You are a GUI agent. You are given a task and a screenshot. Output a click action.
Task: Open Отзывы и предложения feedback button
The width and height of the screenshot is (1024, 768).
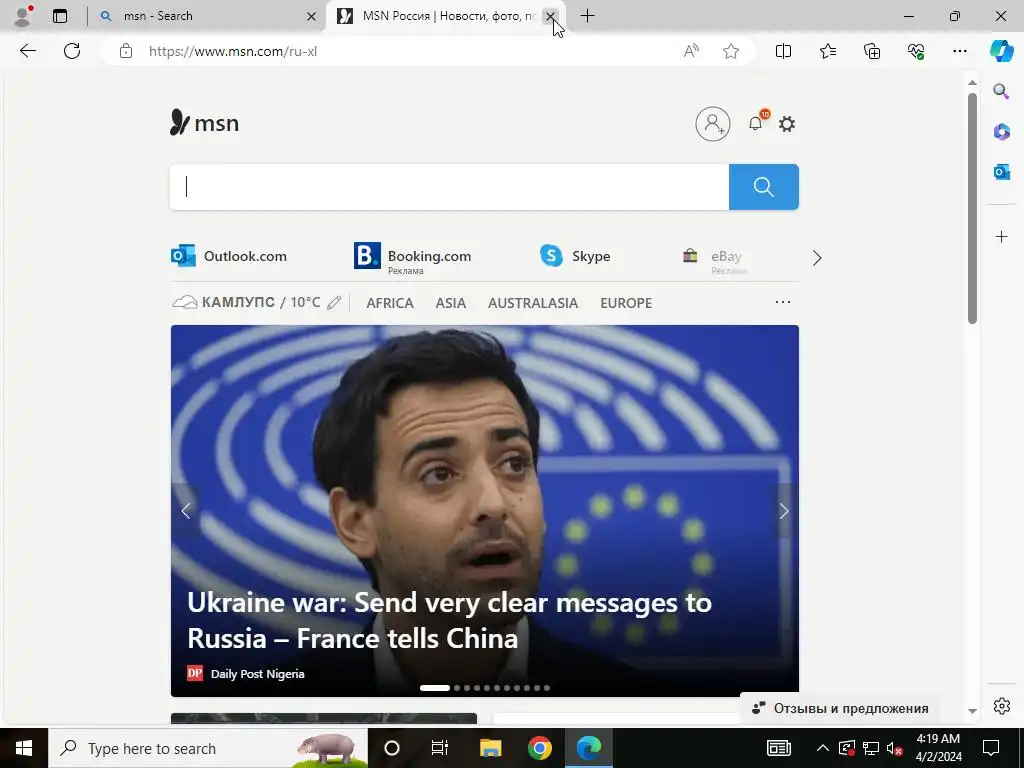point(840,708)
